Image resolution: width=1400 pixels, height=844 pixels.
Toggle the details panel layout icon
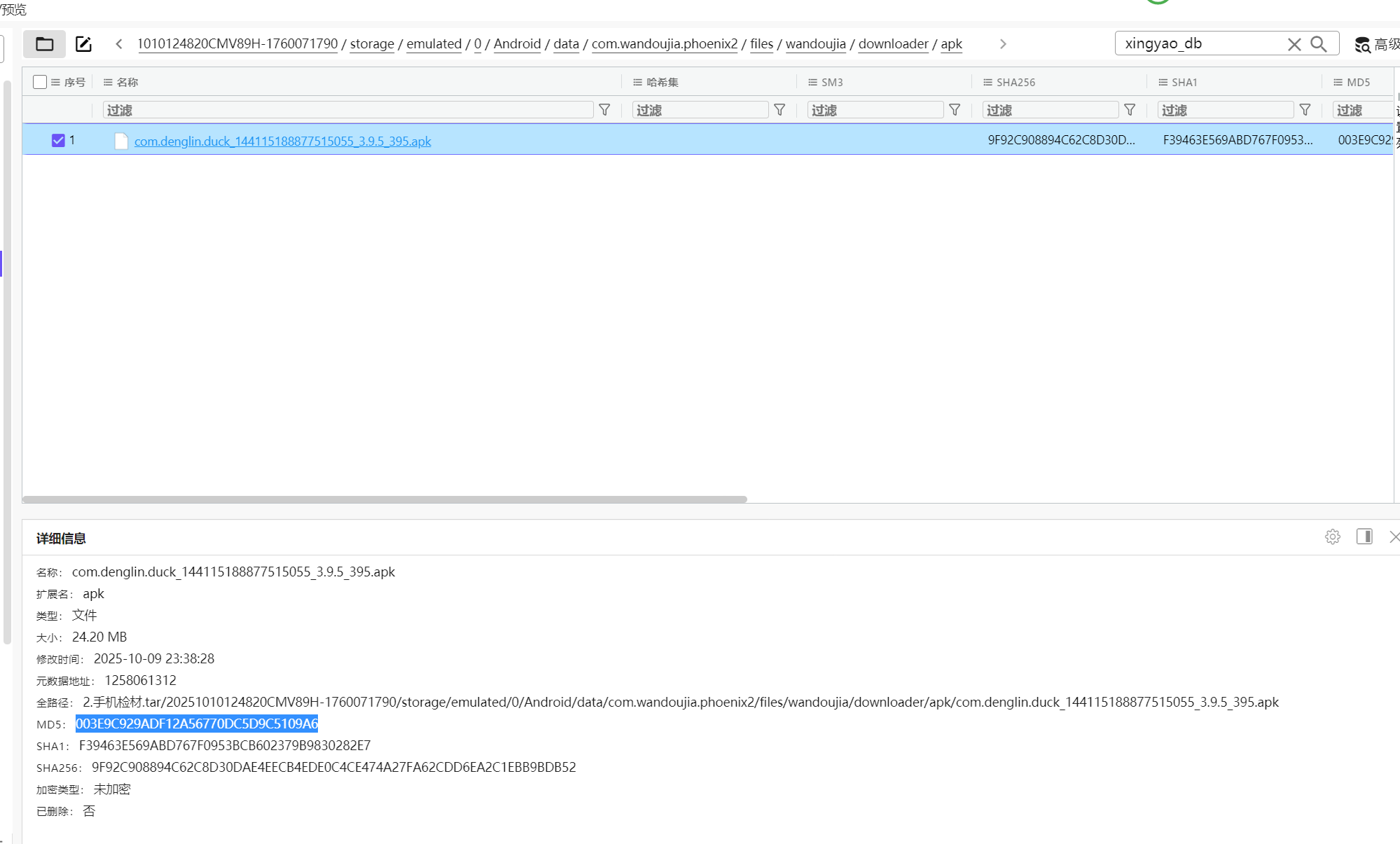[x=1364, y=537]
